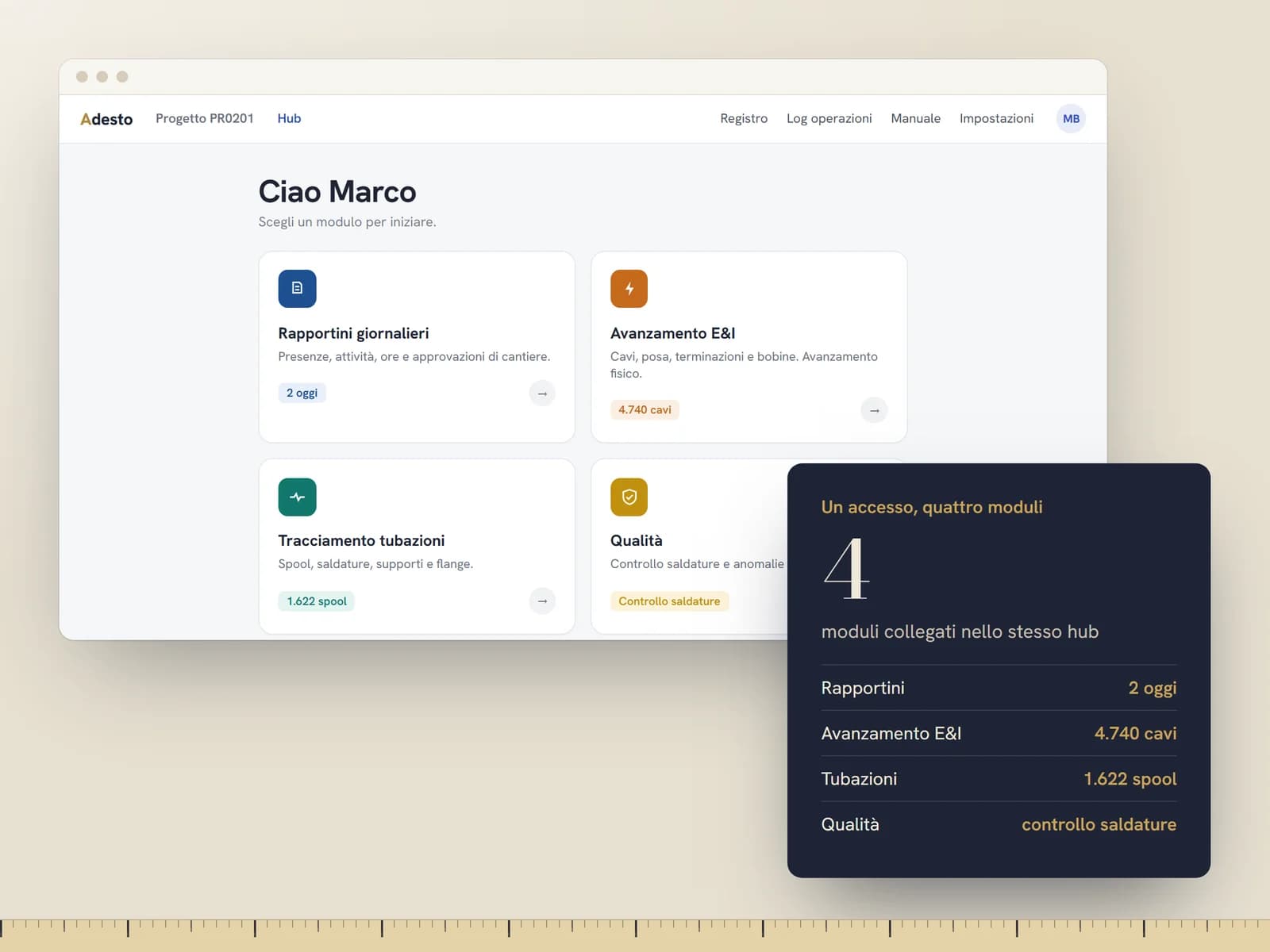Click the Tracciamento tubazioni card title

pos(361,540)
